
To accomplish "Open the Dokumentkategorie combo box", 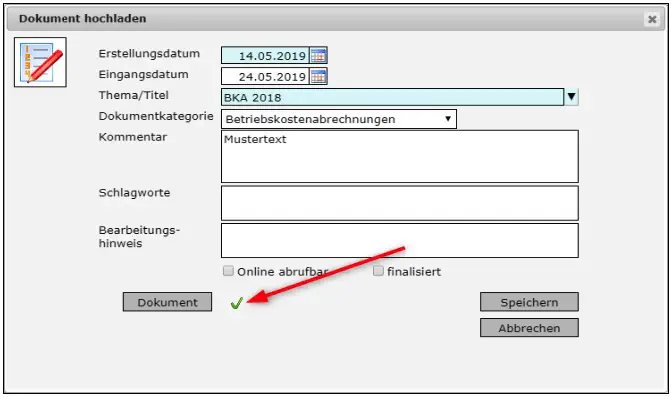I will (339, 119).
